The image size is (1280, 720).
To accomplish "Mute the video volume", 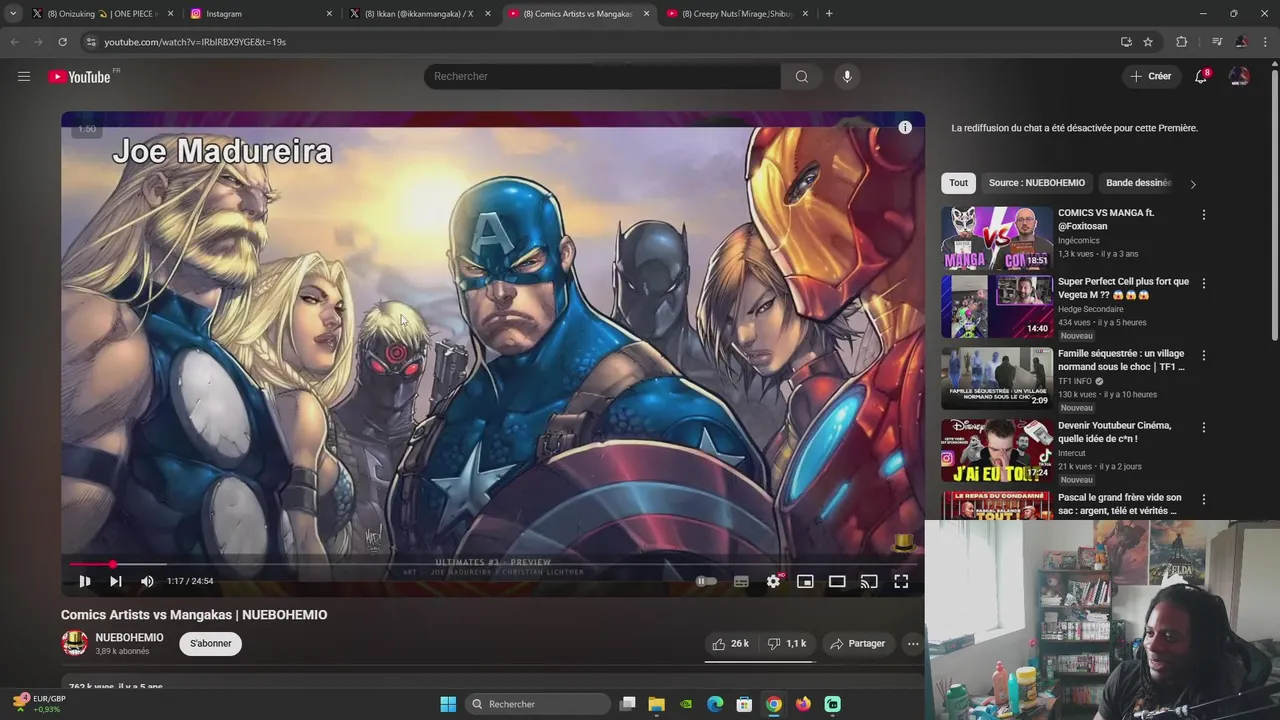I will coord(147,581).
